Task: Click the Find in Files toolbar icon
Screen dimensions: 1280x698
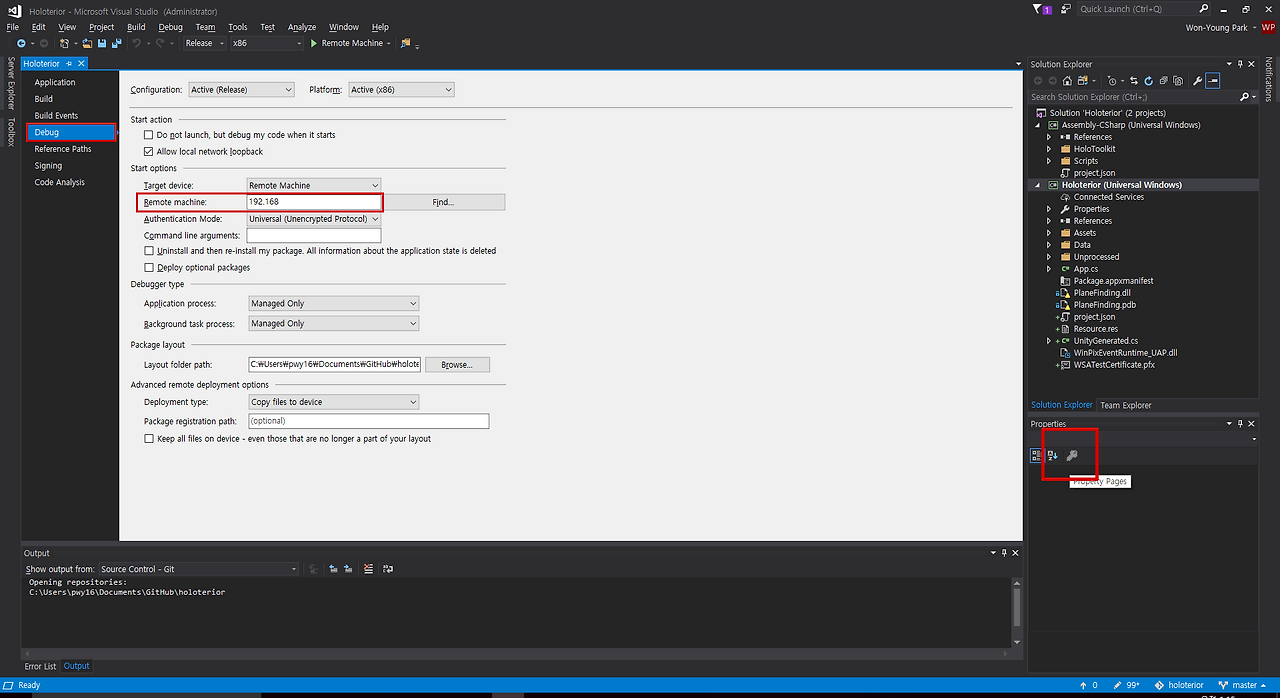Action: coord(406,43)
